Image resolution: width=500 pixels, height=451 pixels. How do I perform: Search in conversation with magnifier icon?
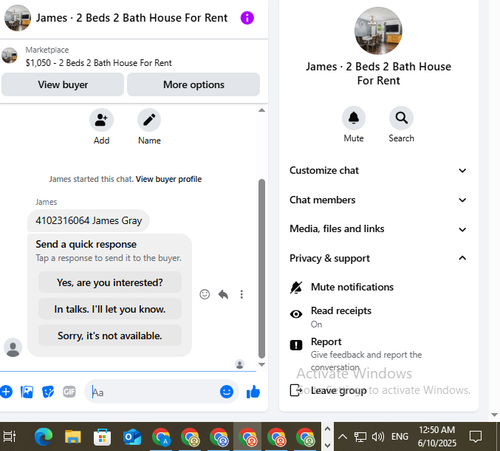point(401,118)
